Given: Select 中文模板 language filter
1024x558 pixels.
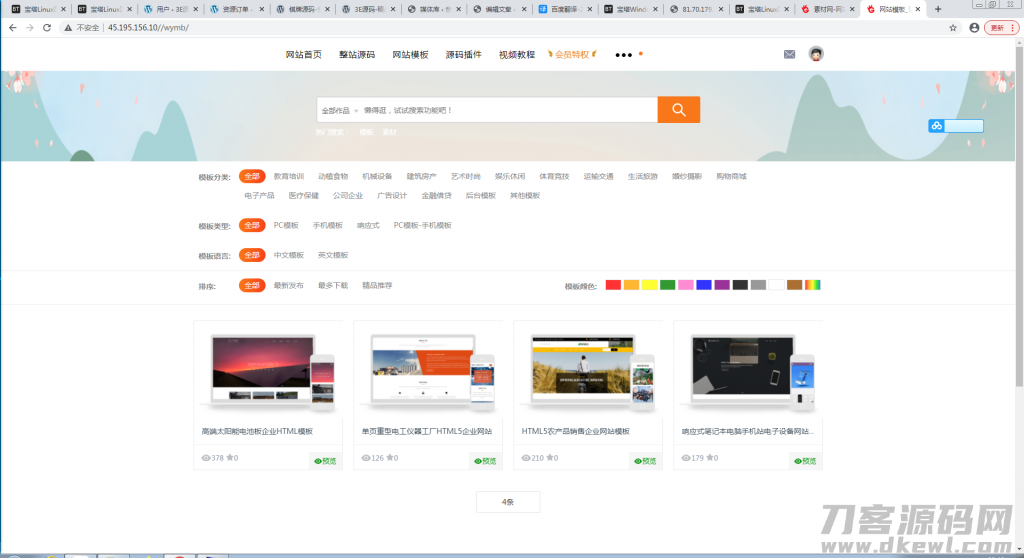Looking at the screenshot, I should click(x=288, y=255).
